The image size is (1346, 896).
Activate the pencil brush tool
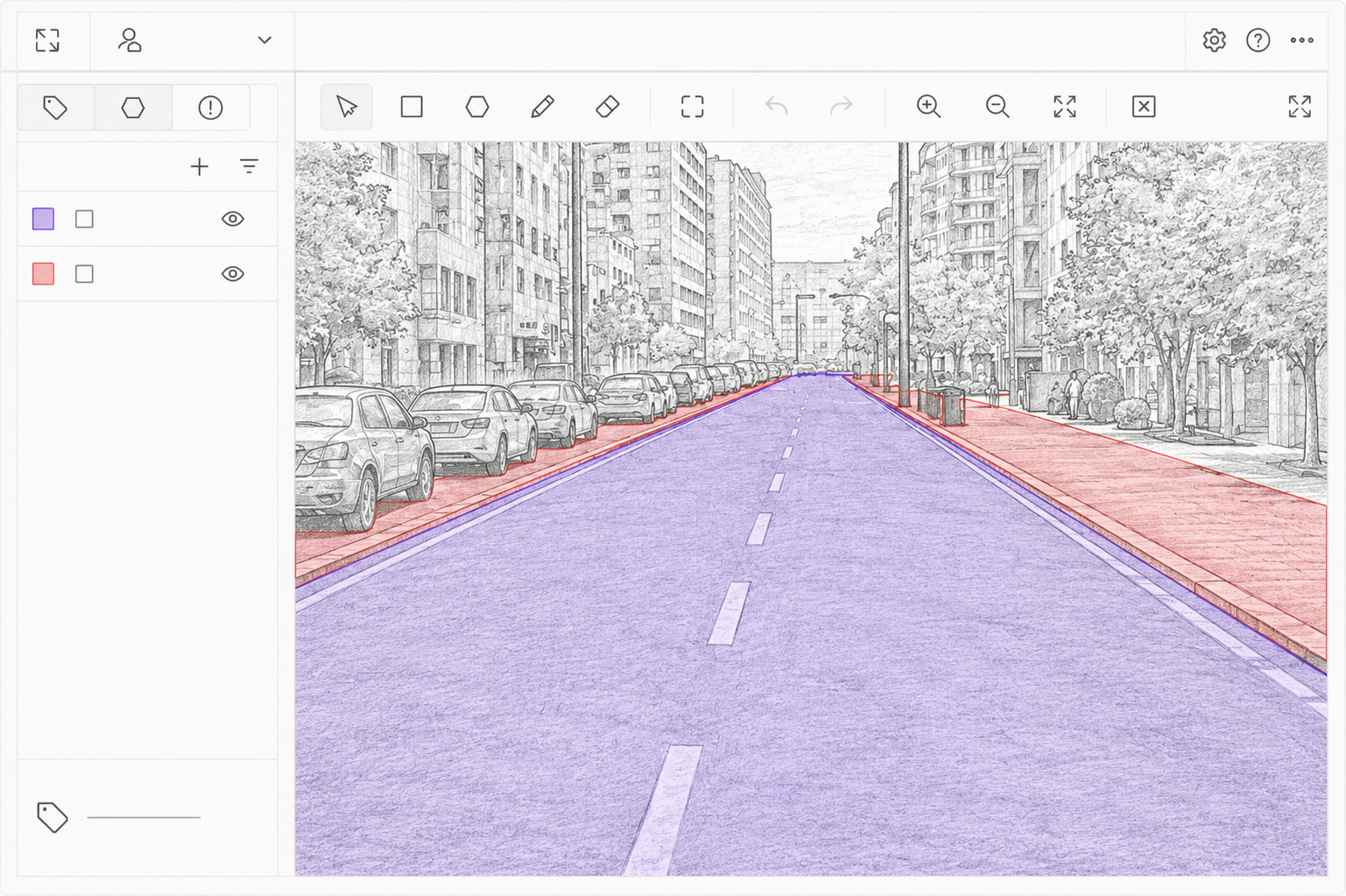coord(542,107)
